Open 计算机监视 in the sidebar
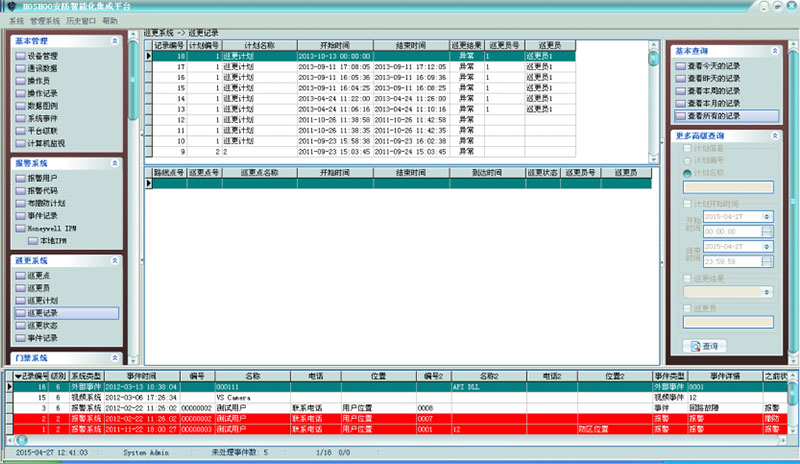This screenshot has width=800, height=464. [45, 141]
